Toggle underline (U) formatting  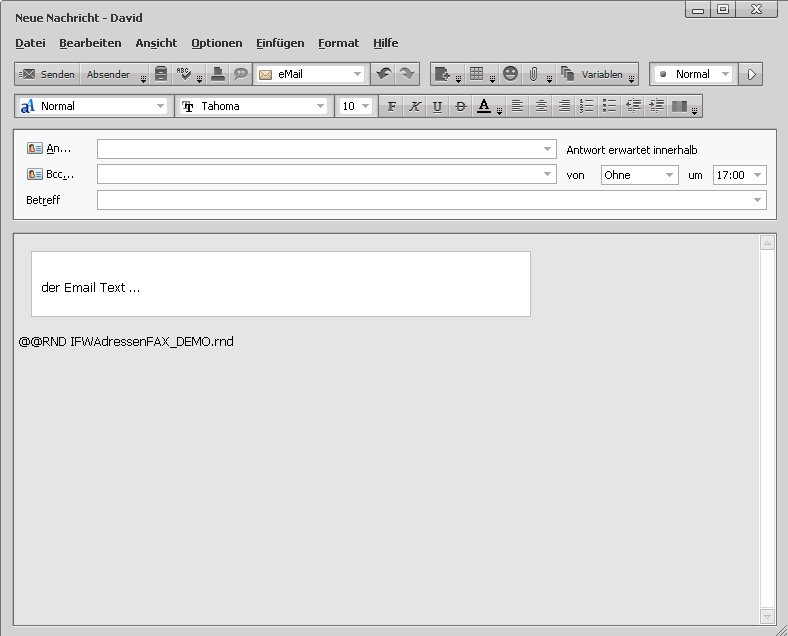click(x=437, y=106)
